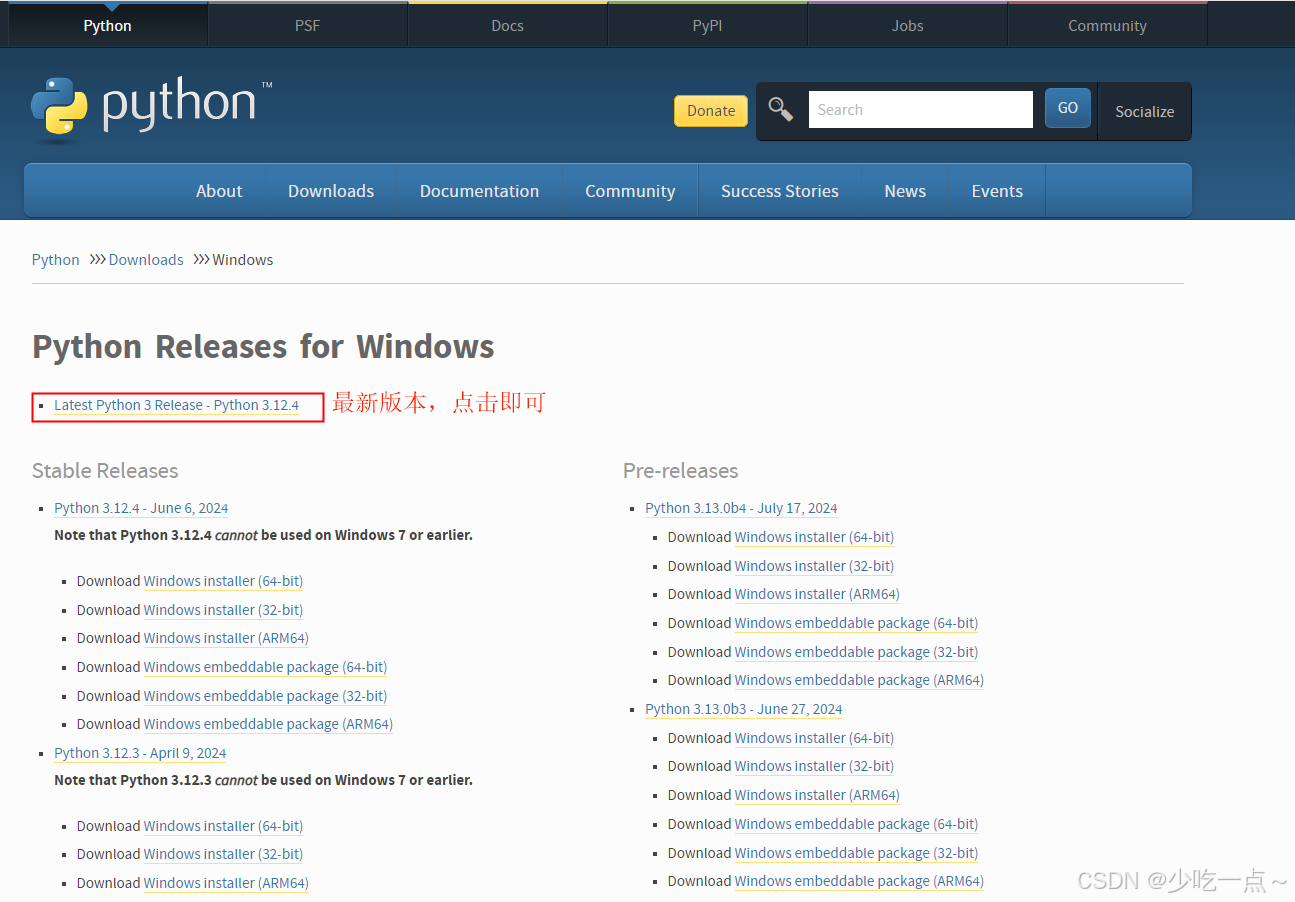This screenshot has width=1295, height=902.
Task: Select the 'Stable Releases' heading text
Action: coord(105,471)
